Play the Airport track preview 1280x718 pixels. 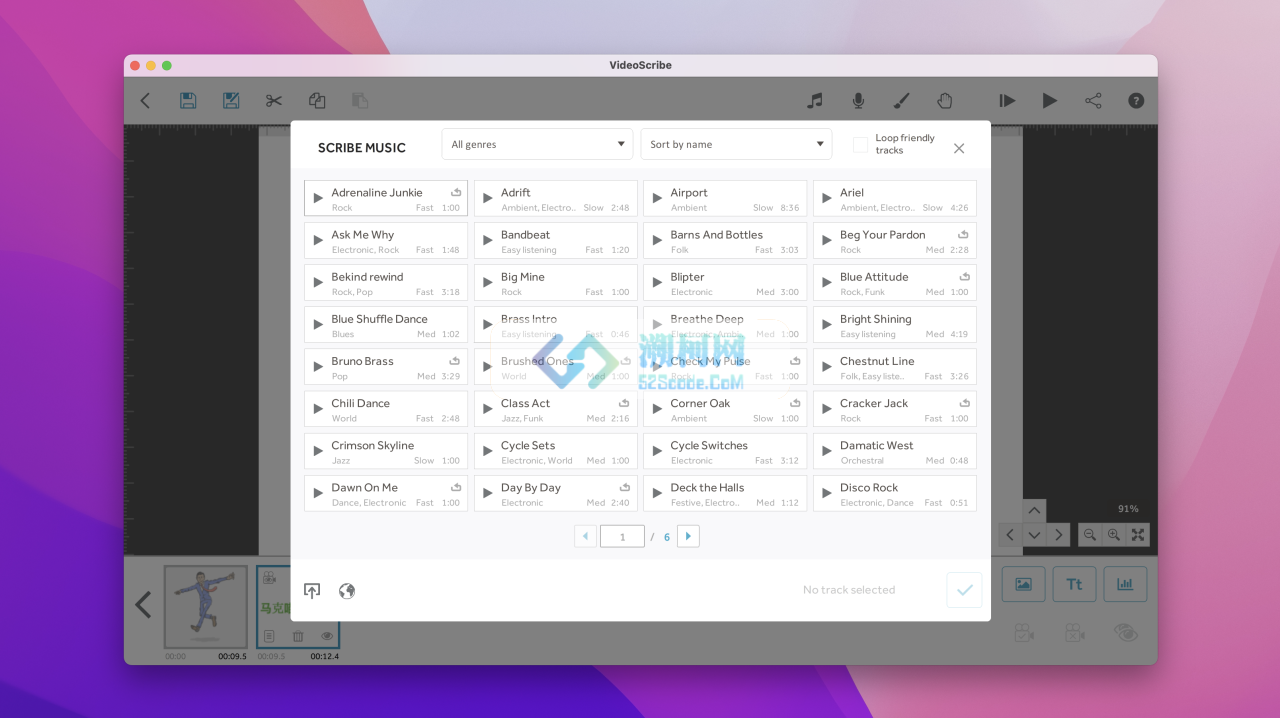(657, 198)
